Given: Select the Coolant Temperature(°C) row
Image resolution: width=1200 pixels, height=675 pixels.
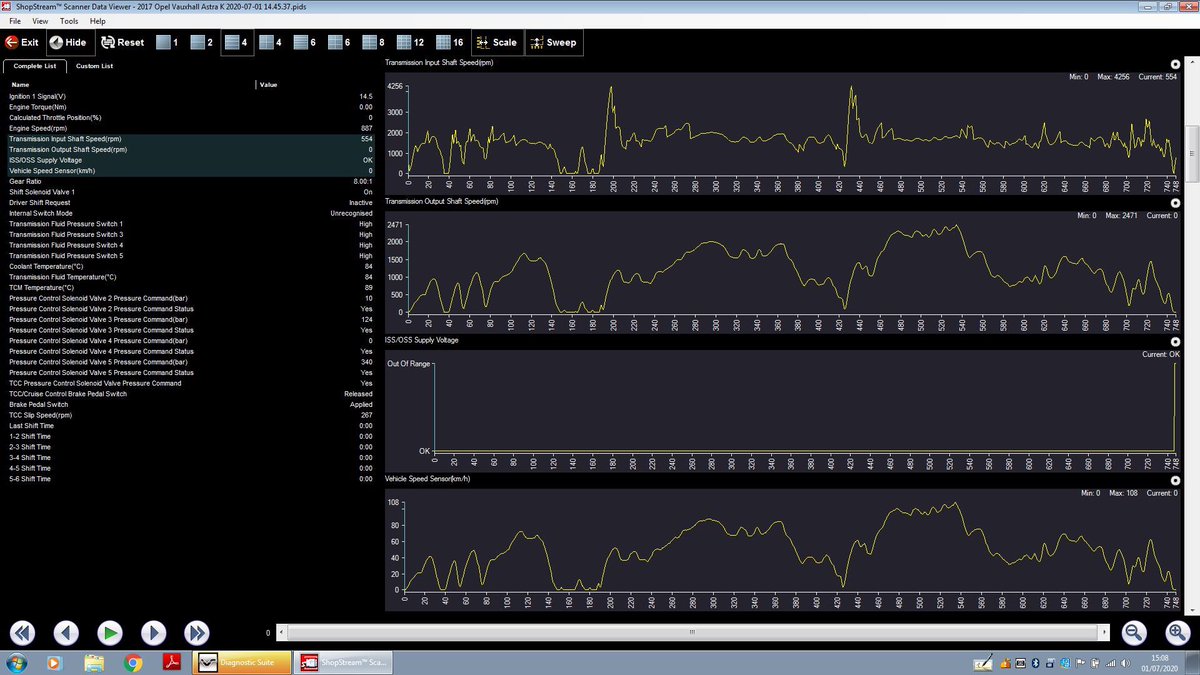Looking at the screenshot, I should [190, 267].
